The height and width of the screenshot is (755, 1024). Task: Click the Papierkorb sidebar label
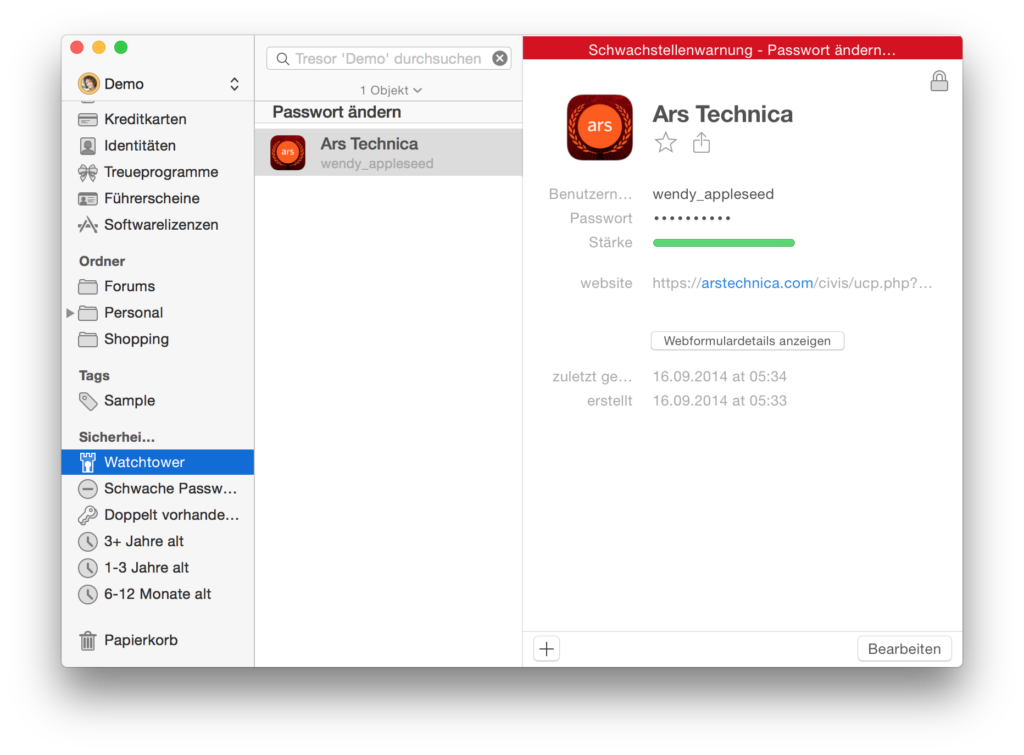pos(141,641)
